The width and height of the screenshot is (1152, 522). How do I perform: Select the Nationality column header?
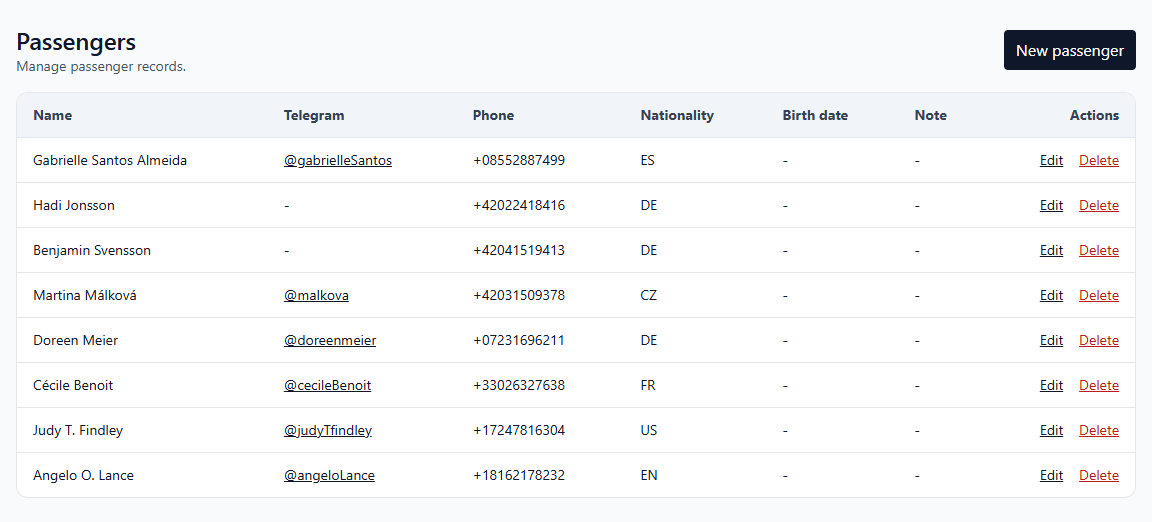(677, 115)
